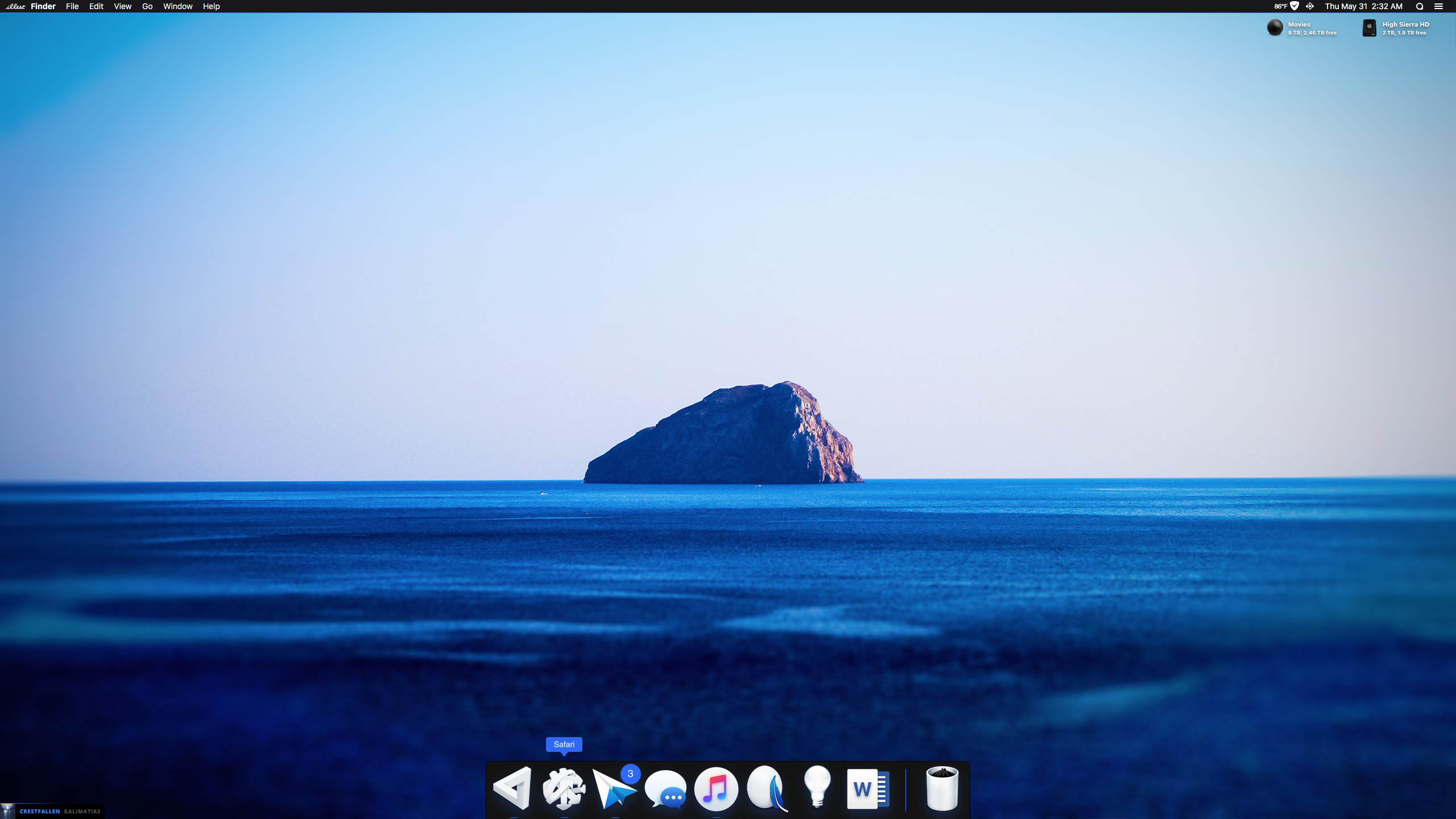Launch Messages from the dock
The height and width of the screenshot is (819, 1456).
coord(665,789)
